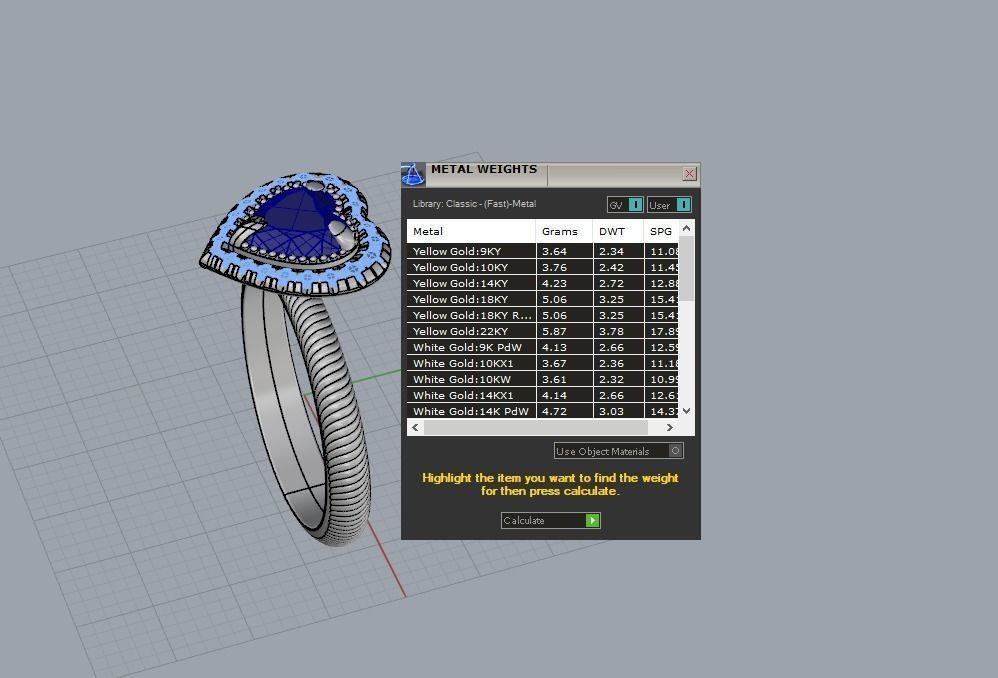Toggle the GV switch

pyautogui.click(x=635, y=205)
